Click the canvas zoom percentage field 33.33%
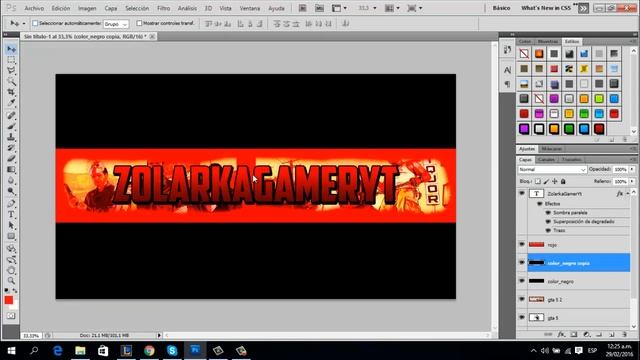Screen dimensions: 640x360 pos(31,336)
